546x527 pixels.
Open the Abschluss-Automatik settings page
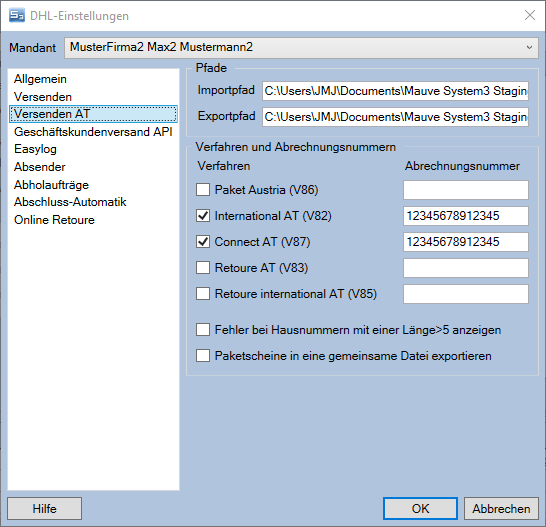click(x=70, y=202)
